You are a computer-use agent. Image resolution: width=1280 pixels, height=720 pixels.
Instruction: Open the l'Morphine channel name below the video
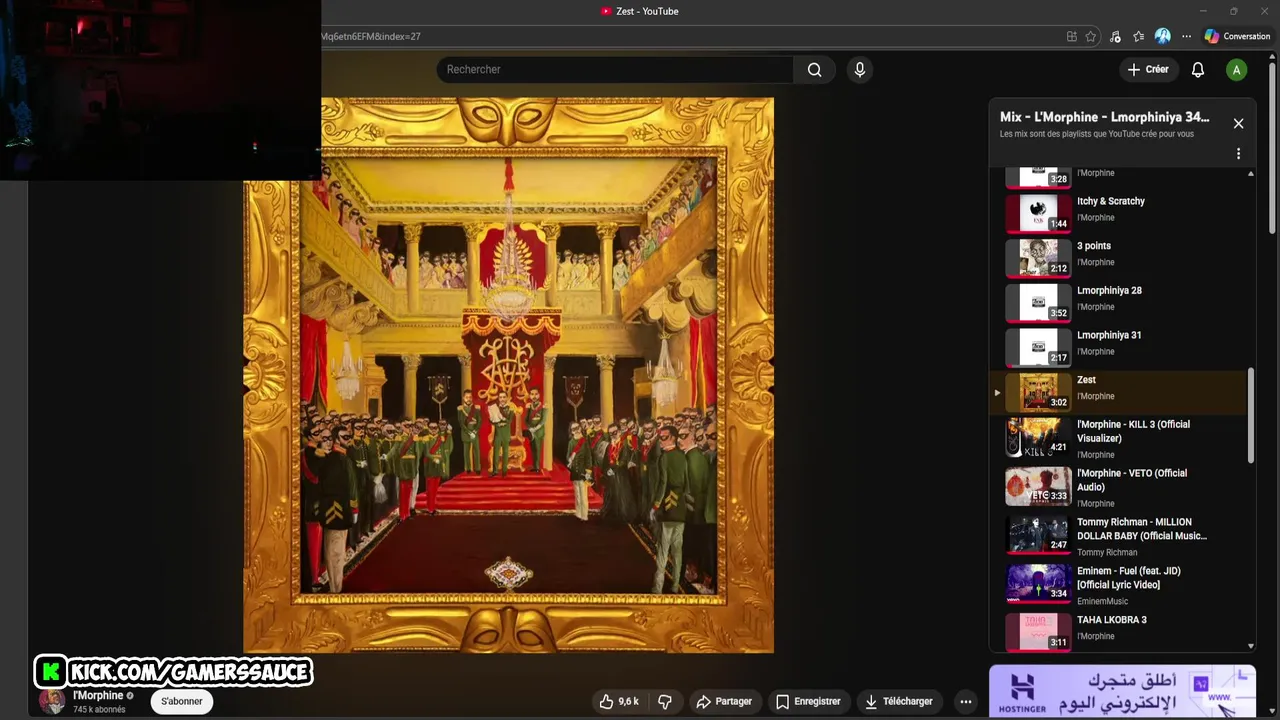98,695
